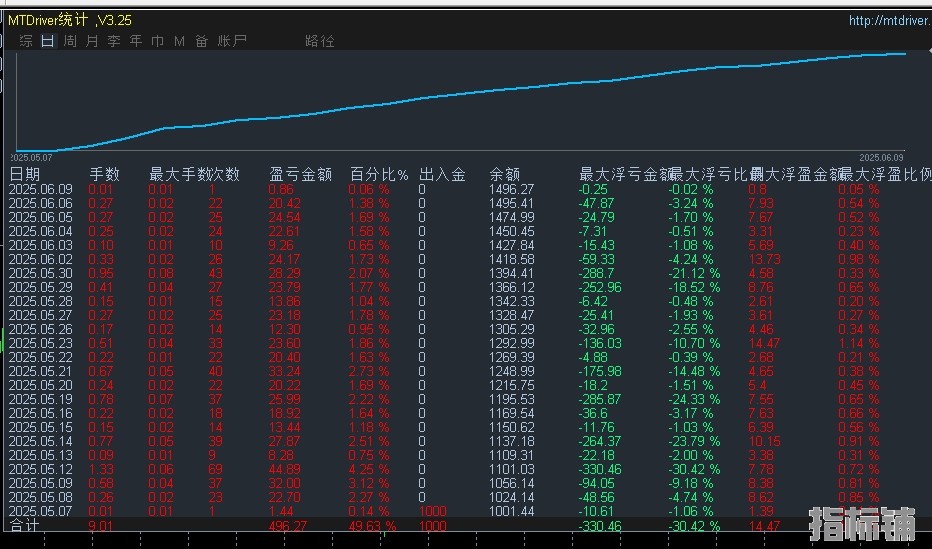This screenshot has height=549, width=932.
Task: Switch to the 综 summary tab
Action: point(26,41)
